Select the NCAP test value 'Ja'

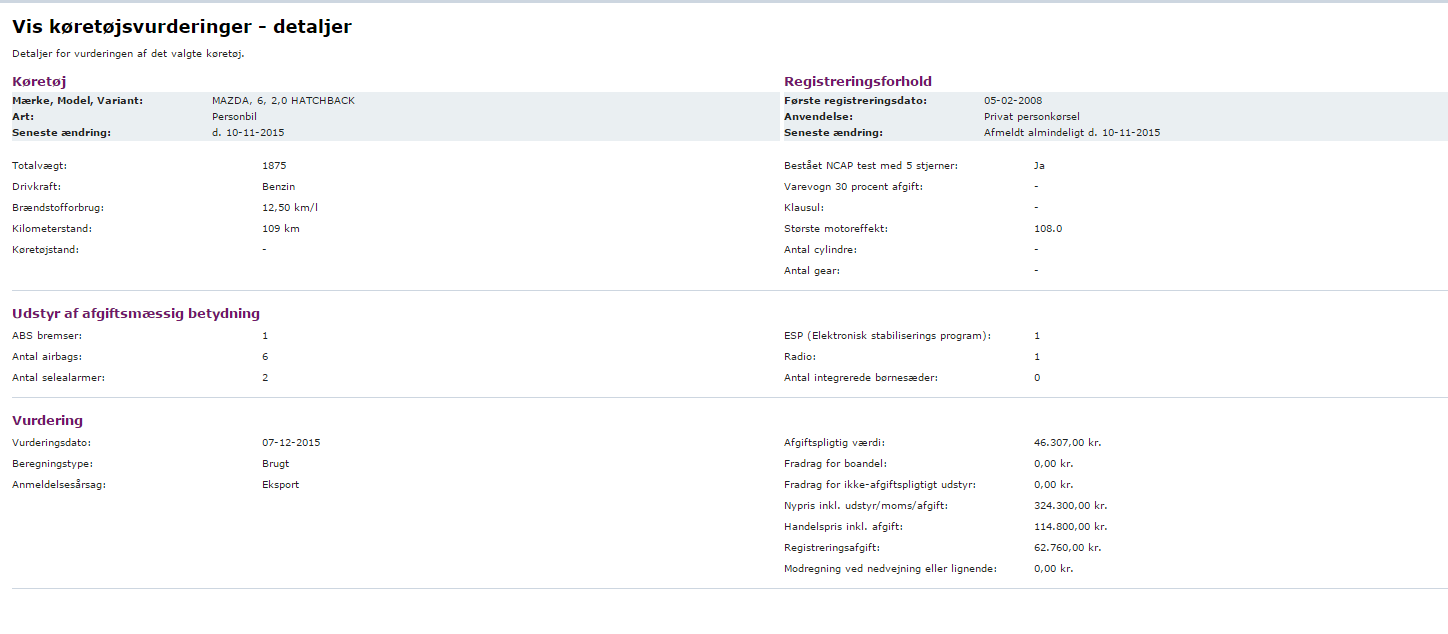pos(1039,165)
